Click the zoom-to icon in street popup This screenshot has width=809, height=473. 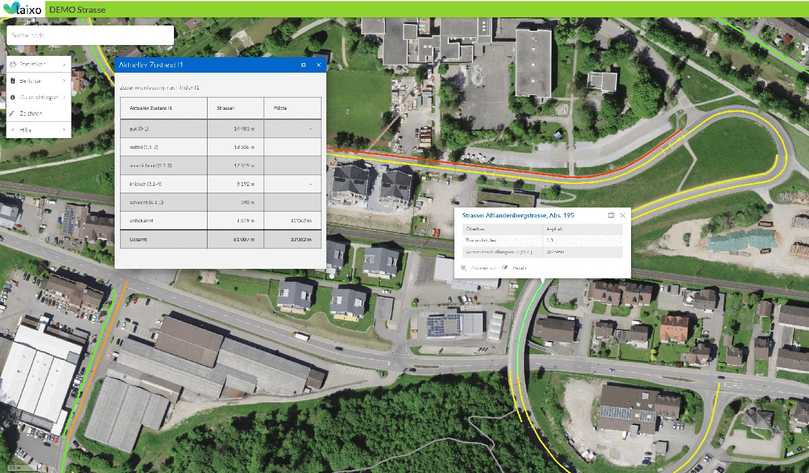click(463, 268)
